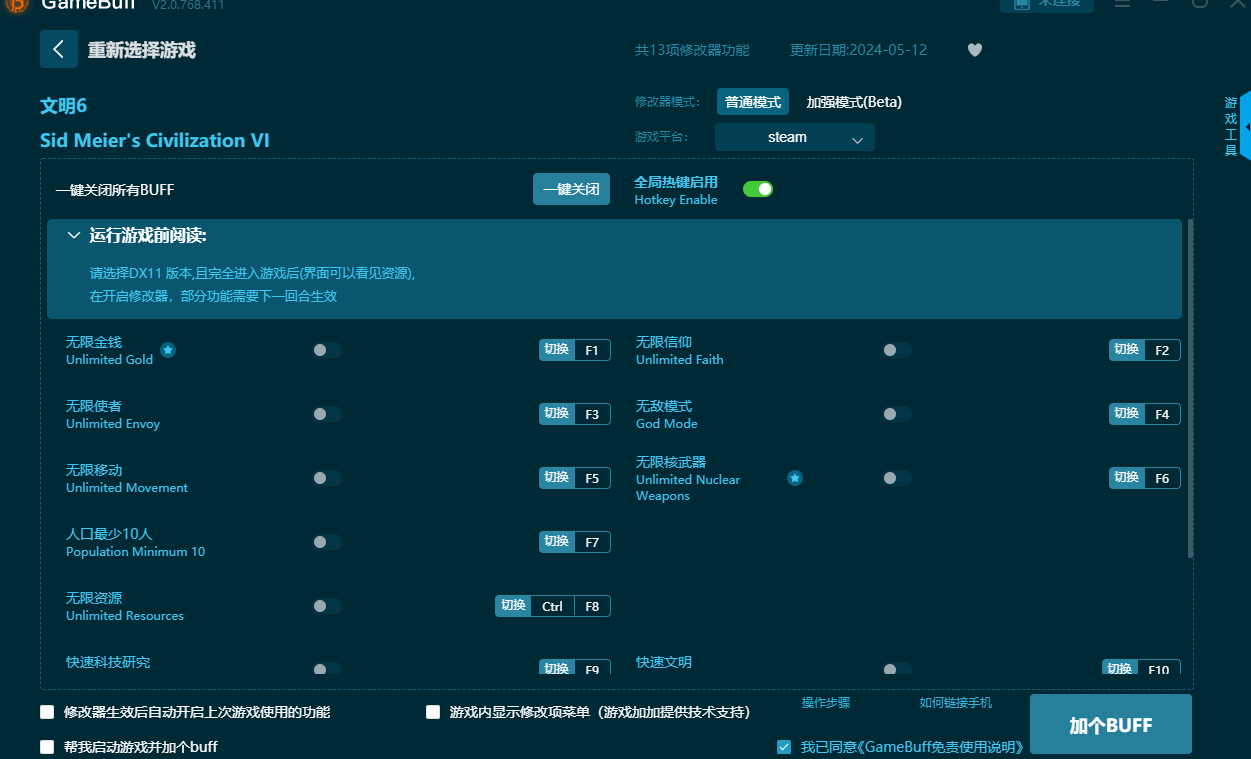Click the star badge next to 无限金钱
Viewport: 1251px width, 759px height.
tap(168, 351)
